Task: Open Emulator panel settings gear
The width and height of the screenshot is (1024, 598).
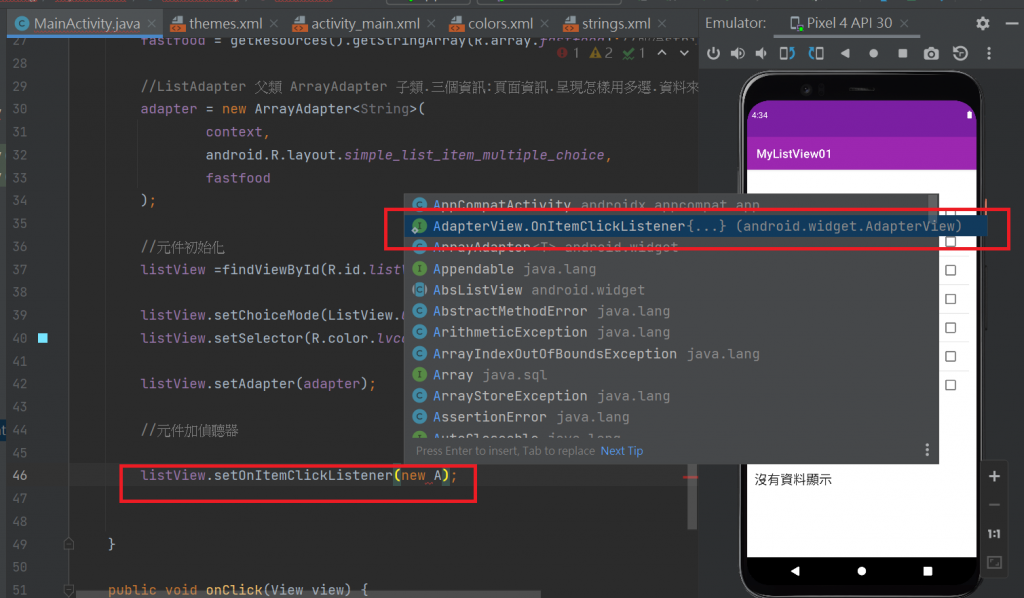Action: pyautogui.click(x=982, y=24)
